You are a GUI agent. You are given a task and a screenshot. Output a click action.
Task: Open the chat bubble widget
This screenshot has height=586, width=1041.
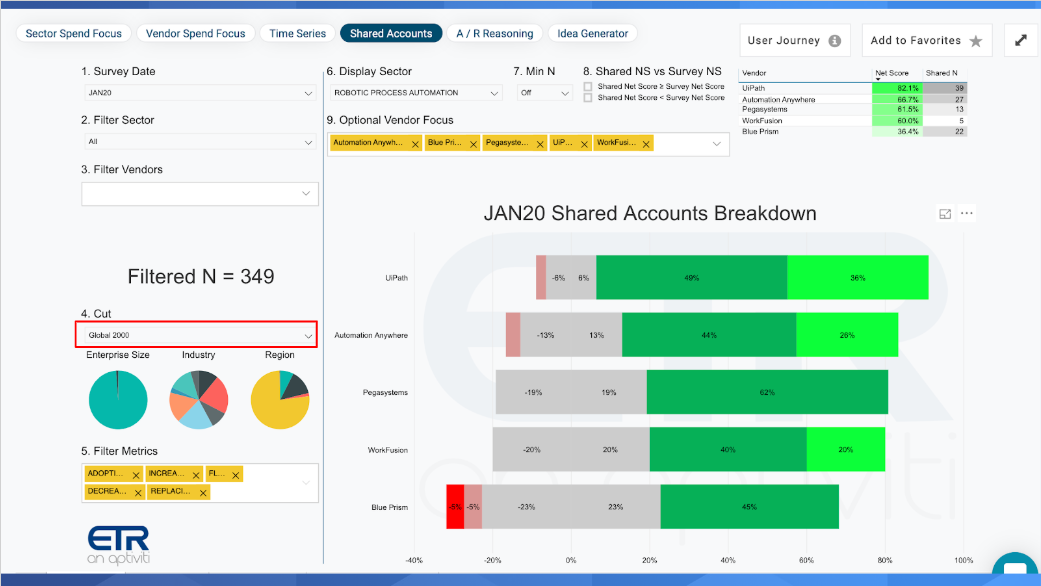point(1016,568)
